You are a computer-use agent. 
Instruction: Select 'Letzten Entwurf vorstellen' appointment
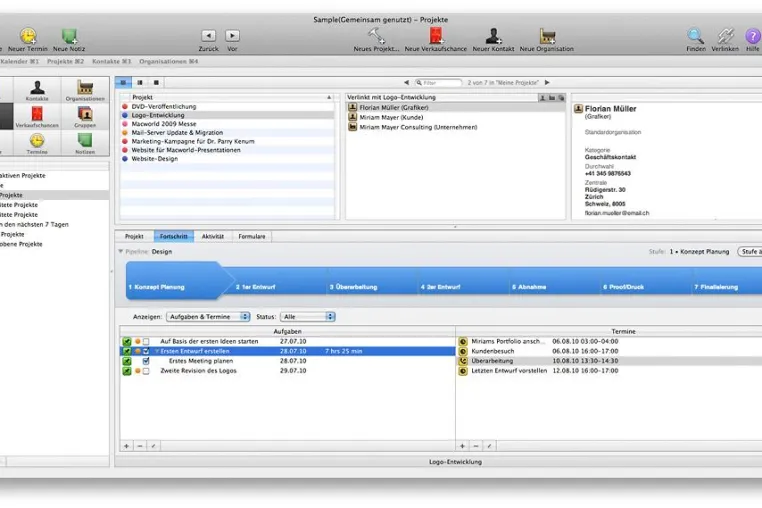point(610,371)
